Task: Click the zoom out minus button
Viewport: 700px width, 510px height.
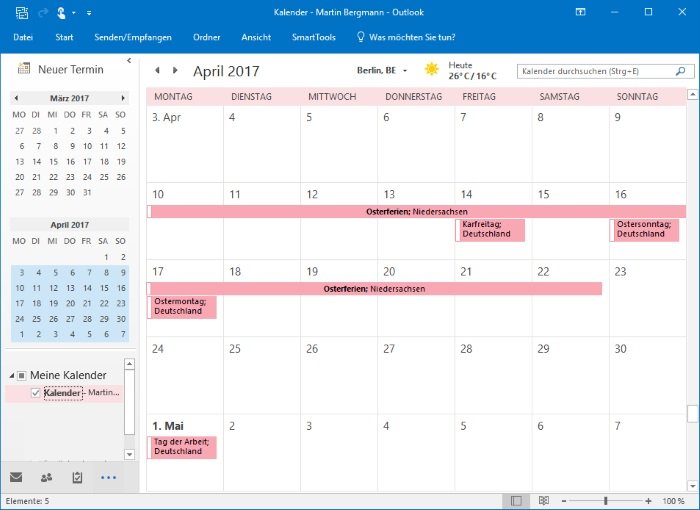Action: pyautogui.click(x=564, y=501)
